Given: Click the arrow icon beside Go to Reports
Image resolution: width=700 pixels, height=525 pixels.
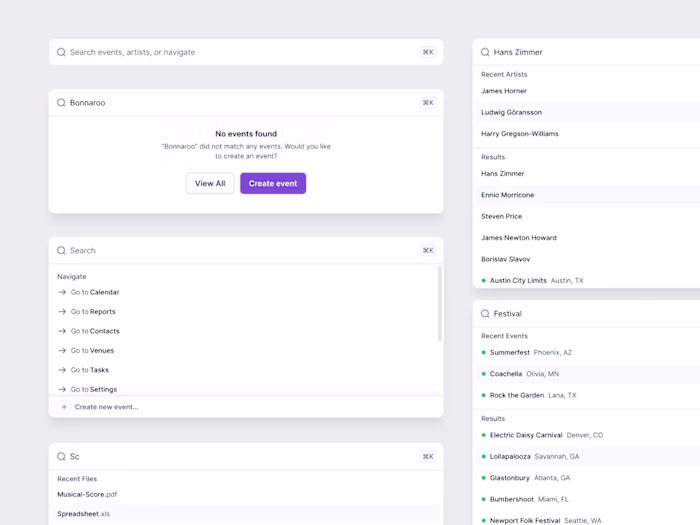Looking at the screenshot, I should point(62,312).
